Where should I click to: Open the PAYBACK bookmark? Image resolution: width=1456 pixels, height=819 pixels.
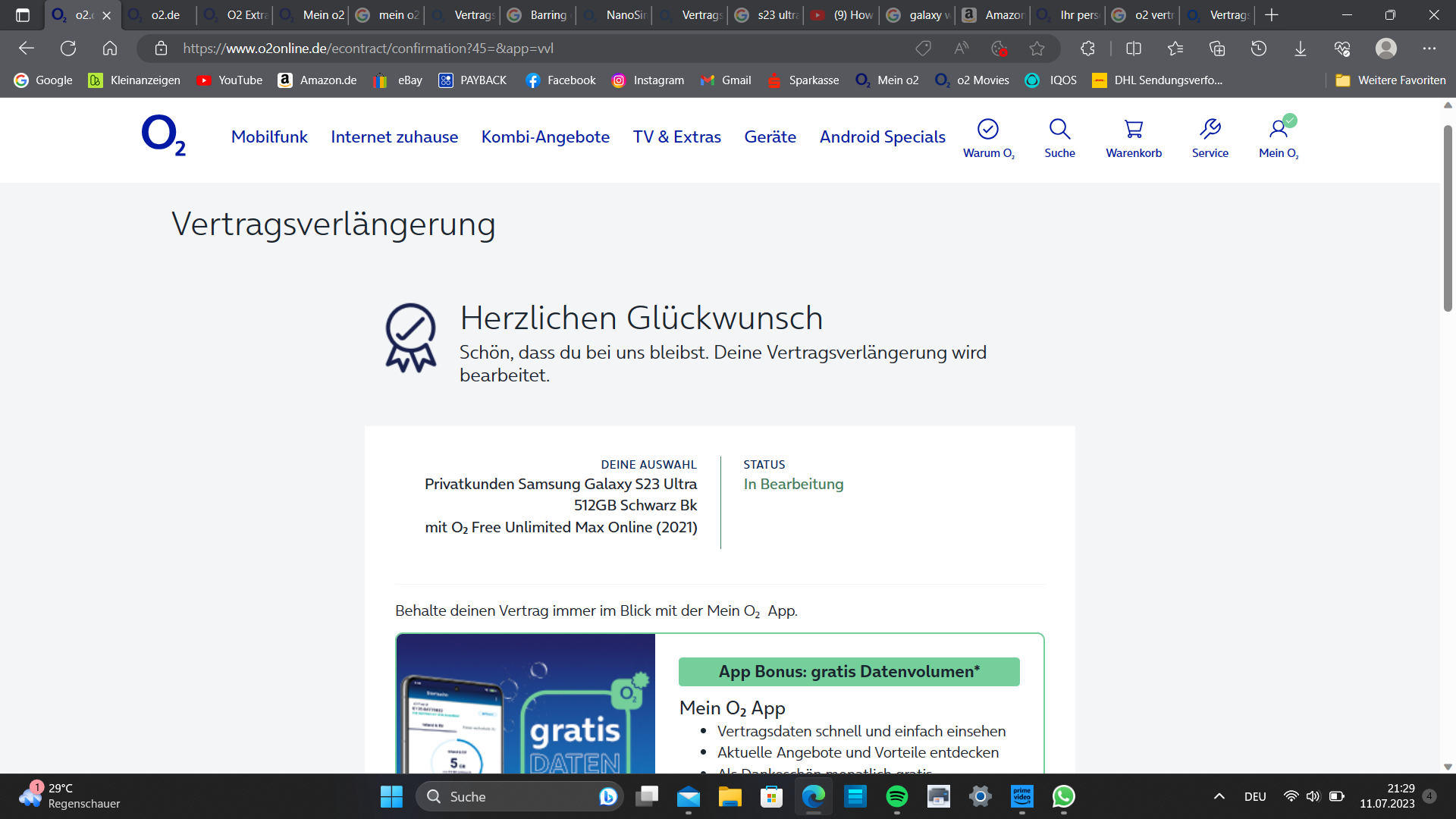[x=472, y=80]
